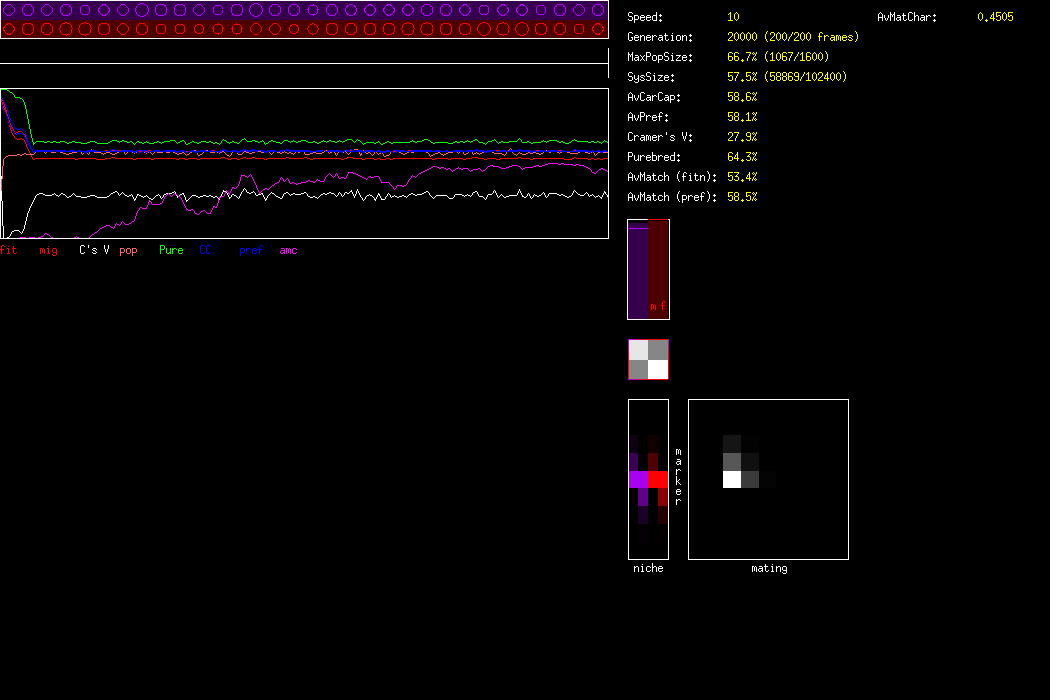Click the bright purple cell in niche panel
This screenshot has height=700, width=1050.
click(638, 480)
